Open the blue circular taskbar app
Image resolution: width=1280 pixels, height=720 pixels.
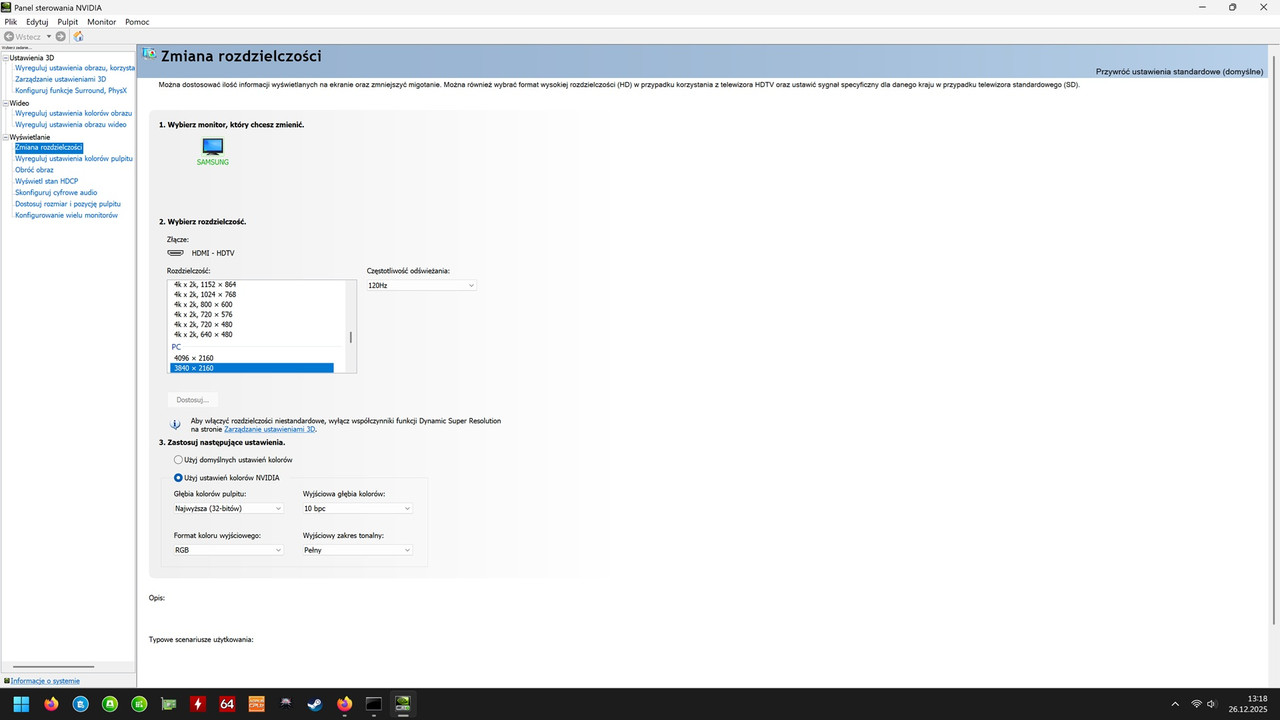click(81, 704)
